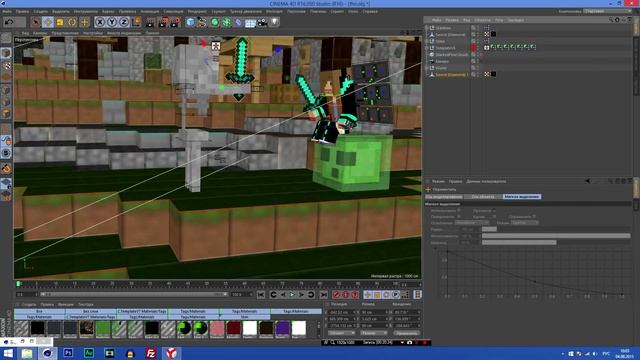Click the timeline preview range slider bar
Image resolution: width=640 pixels, height=360 pixels.
pyautogui.click(x=133, y=294)
